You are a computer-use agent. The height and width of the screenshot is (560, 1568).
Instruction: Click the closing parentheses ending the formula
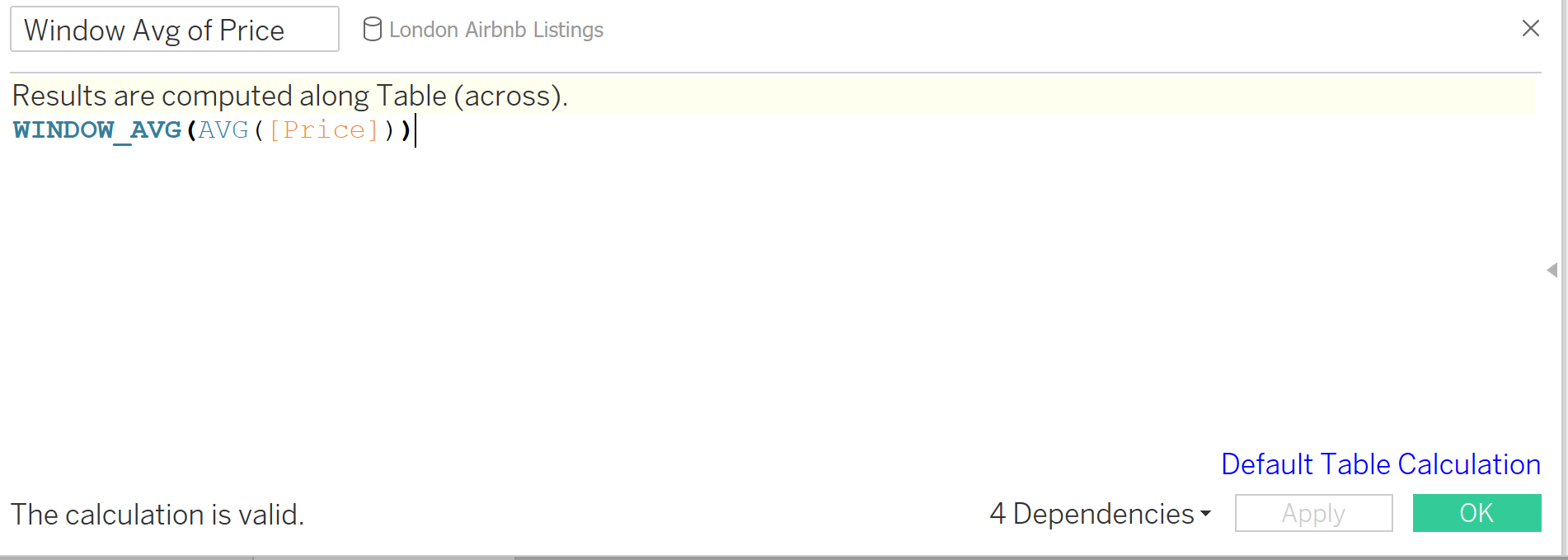[397, 130]
